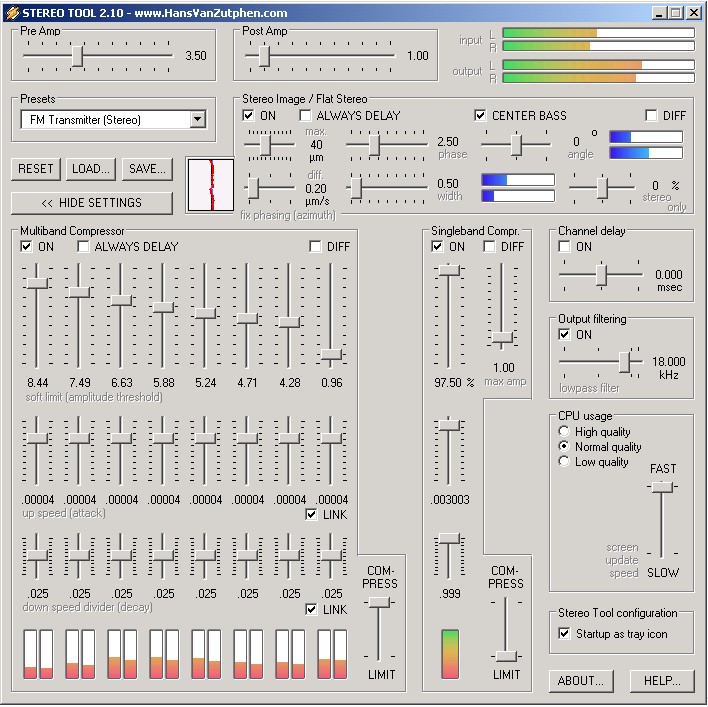Click soft limit slider showing 5.88
The height and width of the screenshot is (707, 708).
163,307
